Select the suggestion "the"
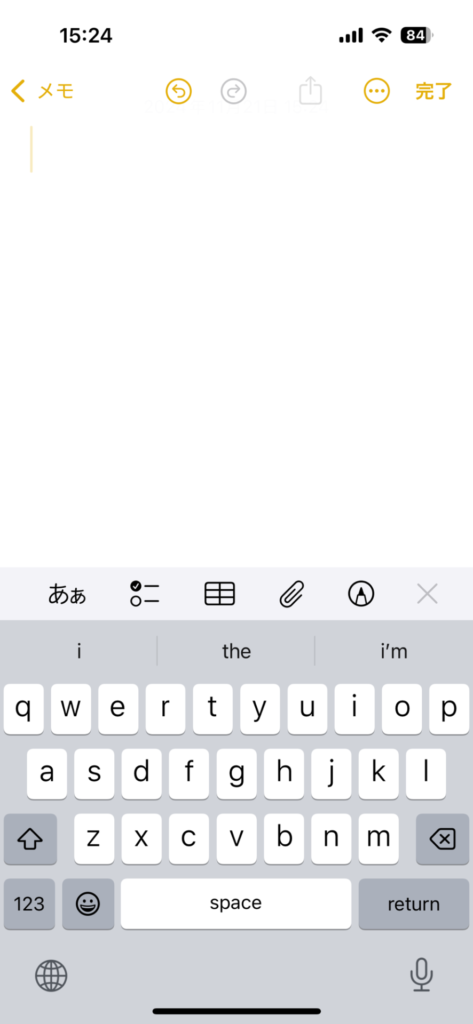The width and height of the screenshot is (473, 1024). click(236, 651)
